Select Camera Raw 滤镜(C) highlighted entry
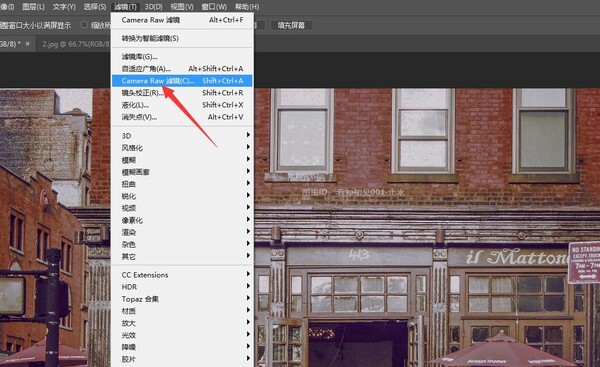Image resolution: width=600 pixels, height=367 pixels. click(182, 81)
